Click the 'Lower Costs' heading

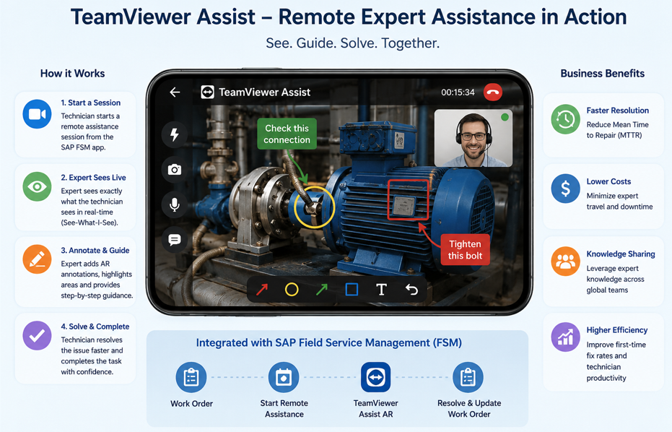click(609, 182)
